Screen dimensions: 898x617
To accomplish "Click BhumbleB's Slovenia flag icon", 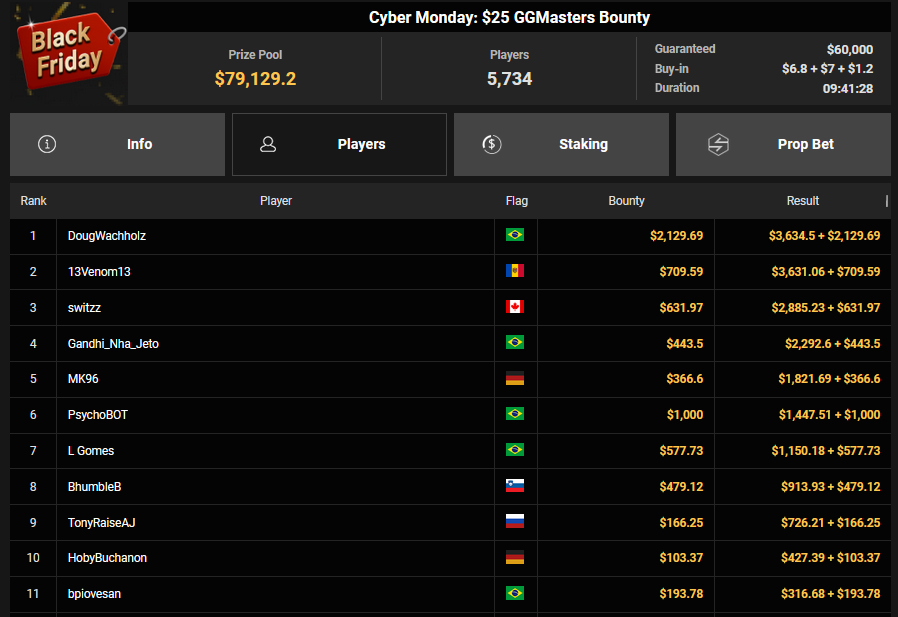I will point(515,487).
